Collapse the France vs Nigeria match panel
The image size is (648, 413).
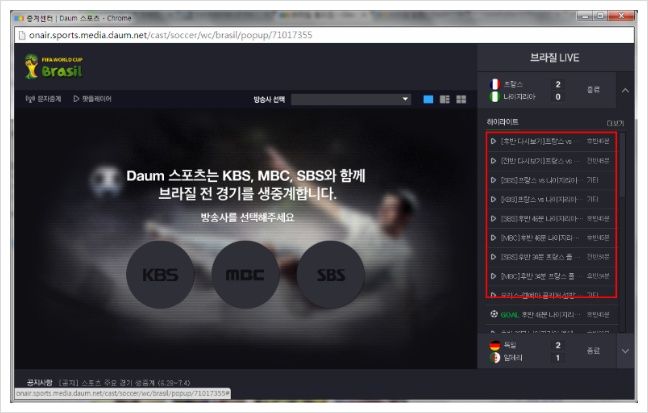(625, 90)
